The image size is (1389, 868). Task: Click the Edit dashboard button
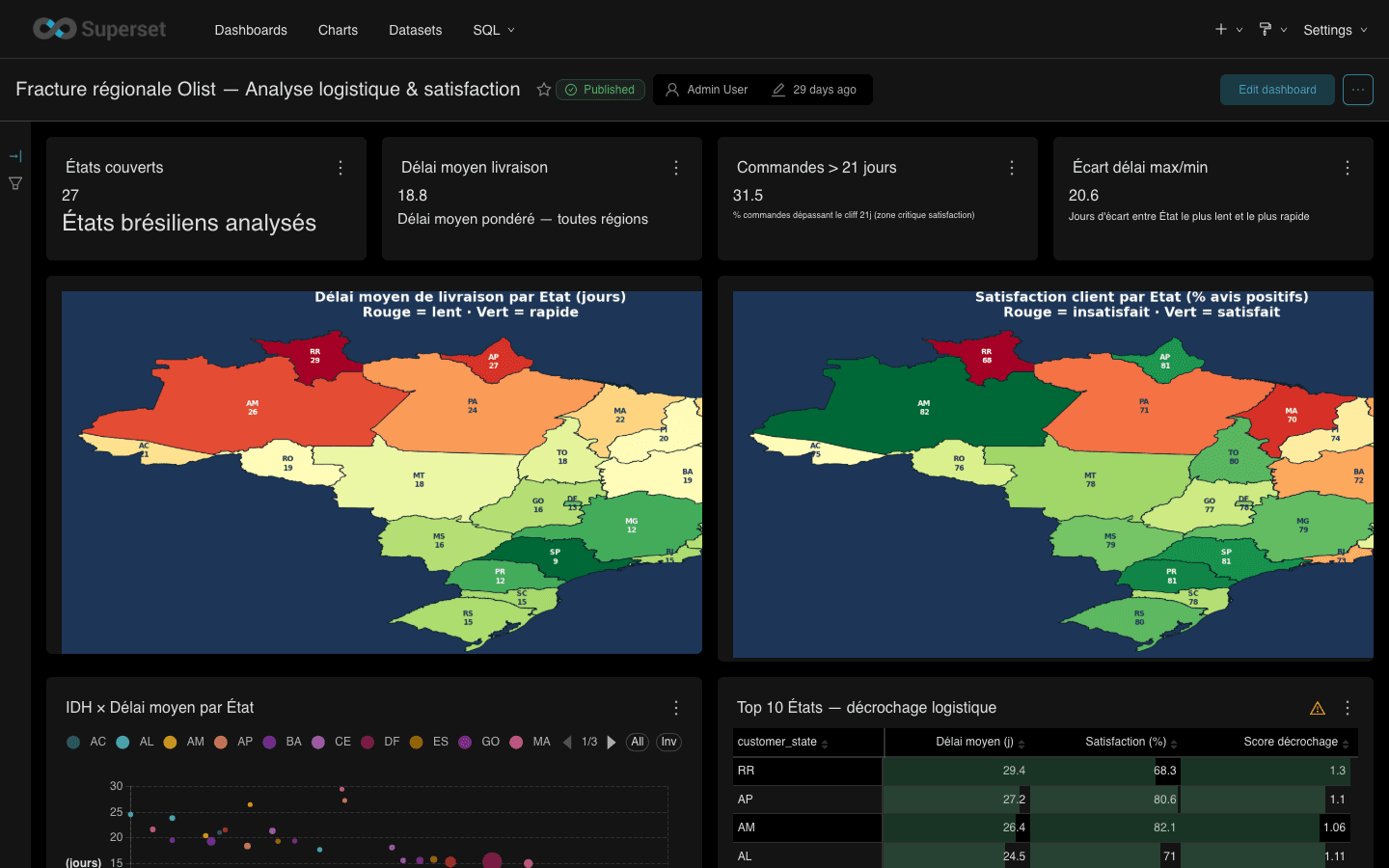point(1277,90)
